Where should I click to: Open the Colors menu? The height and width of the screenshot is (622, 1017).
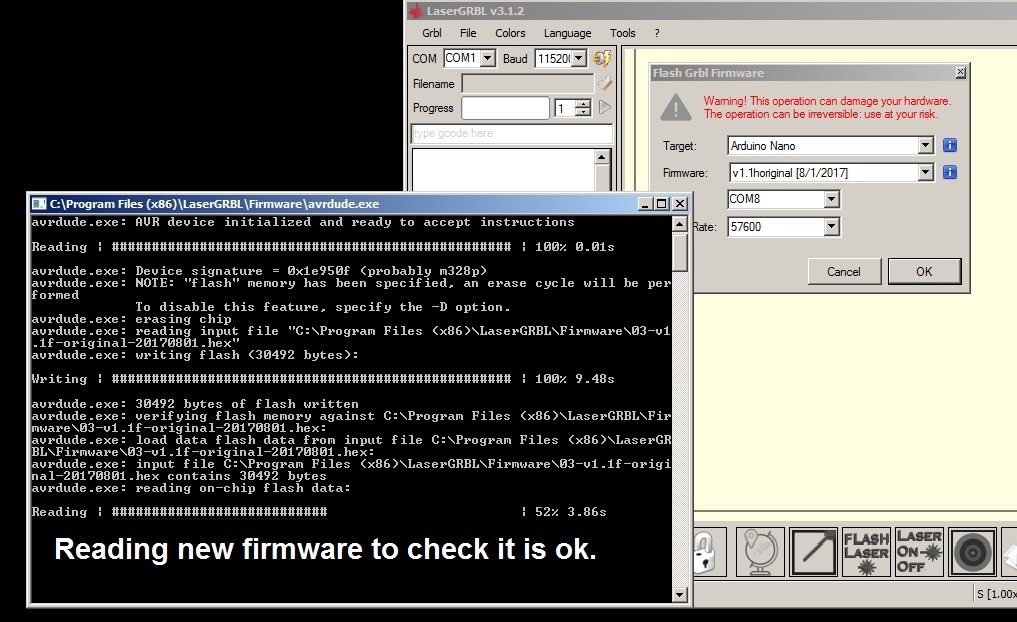pos(510,33)
